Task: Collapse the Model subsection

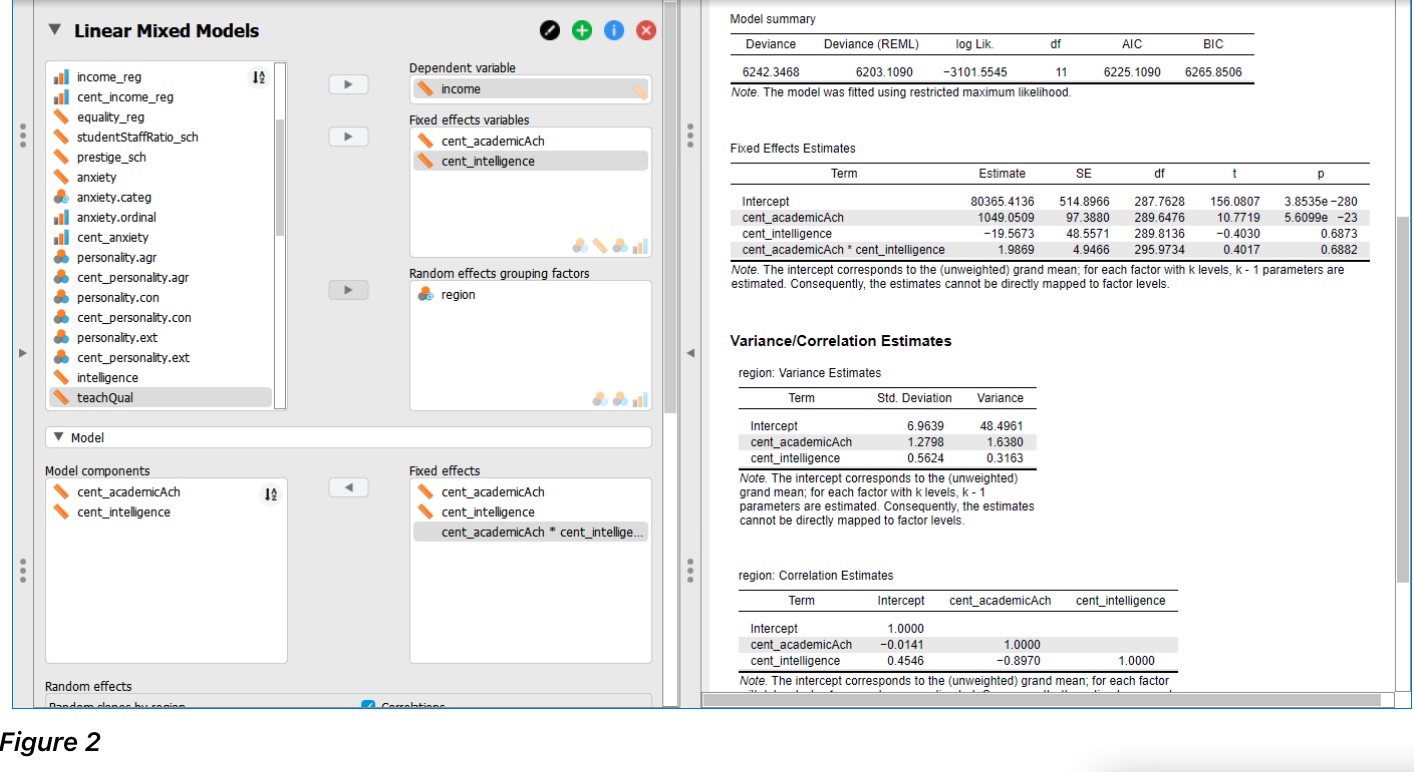Action: pos(60,437)
